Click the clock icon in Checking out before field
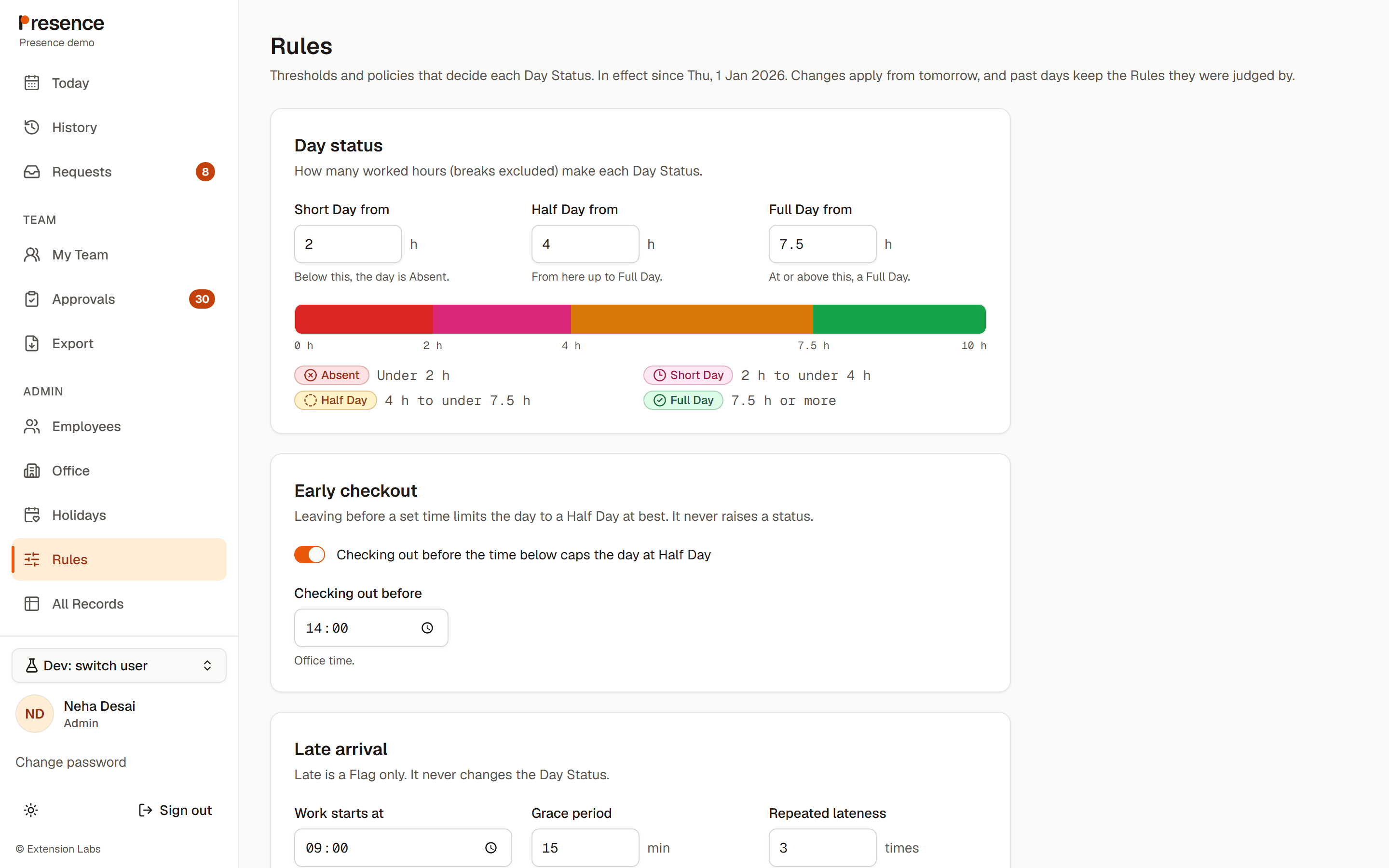This screenshot has width=1389, height=868. click(x=427, y=628)
